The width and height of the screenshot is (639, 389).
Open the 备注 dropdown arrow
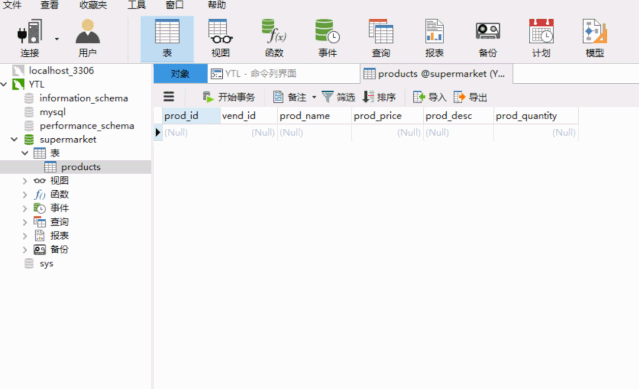pyautogui.click(x=314, y=97)
